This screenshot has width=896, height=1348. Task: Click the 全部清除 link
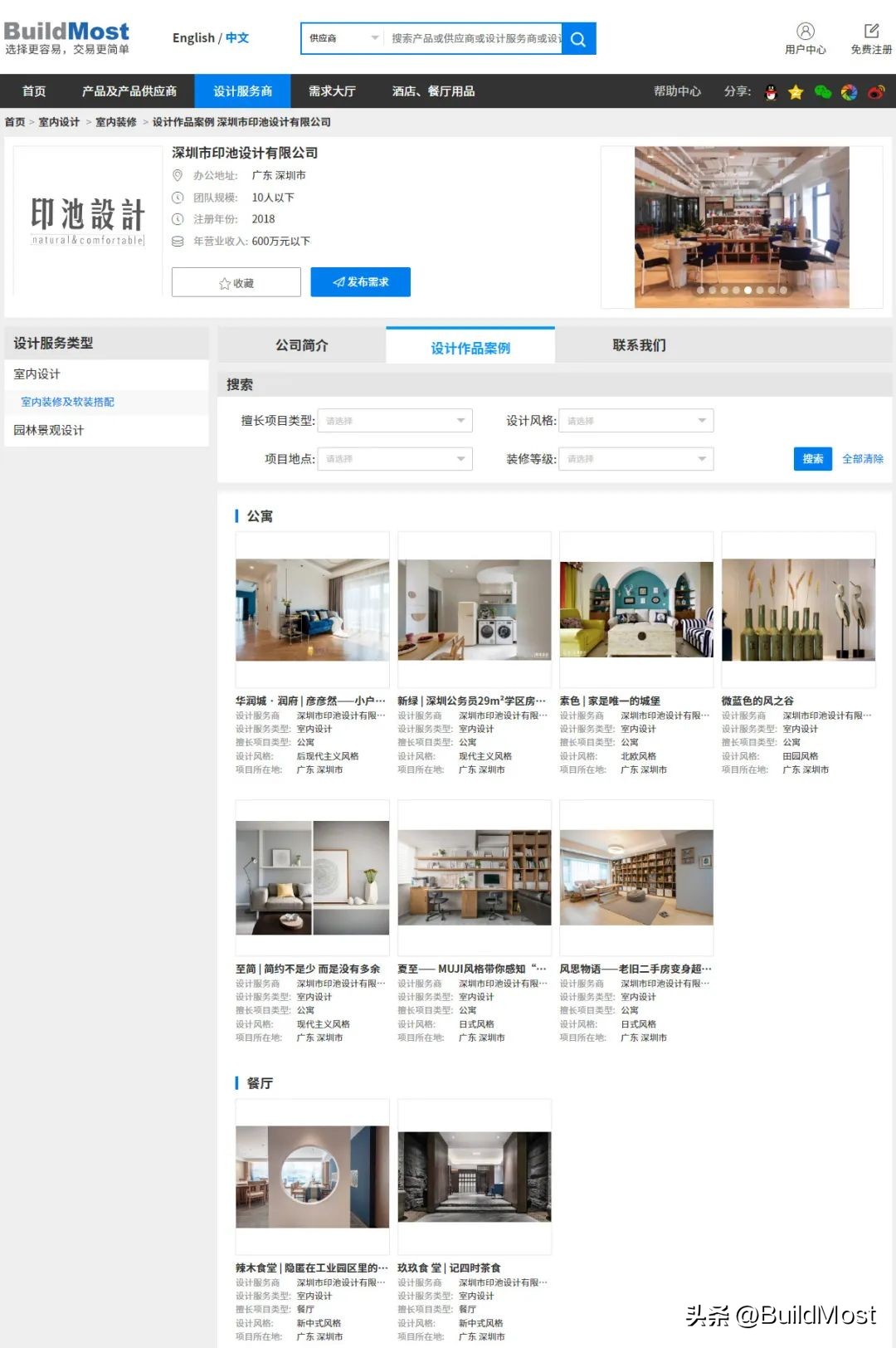tap(863, 459)
